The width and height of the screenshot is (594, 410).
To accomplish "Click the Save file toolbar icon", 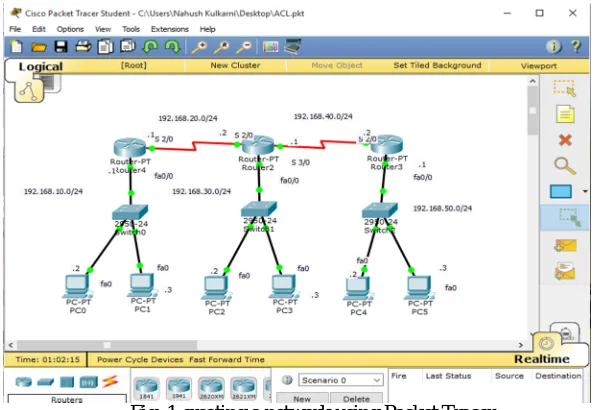I will (x=61, y=47).
